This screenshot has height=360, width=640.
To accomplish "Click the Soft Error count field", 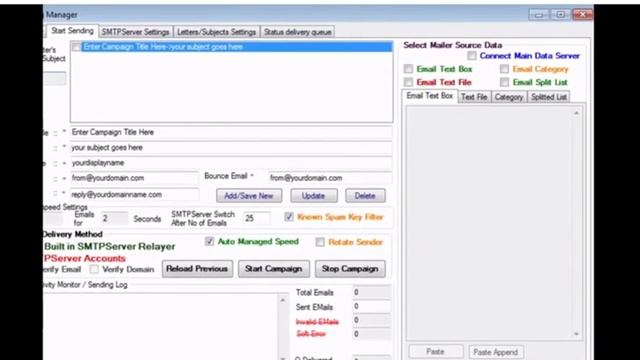I will click(371, 334).
